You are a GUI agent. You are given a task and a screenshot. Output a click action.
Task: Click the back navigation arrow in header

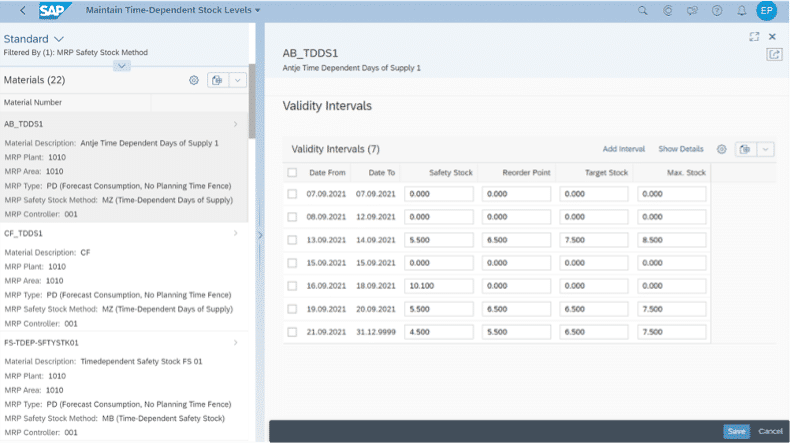pyautogui.click(x=22, y=10)
